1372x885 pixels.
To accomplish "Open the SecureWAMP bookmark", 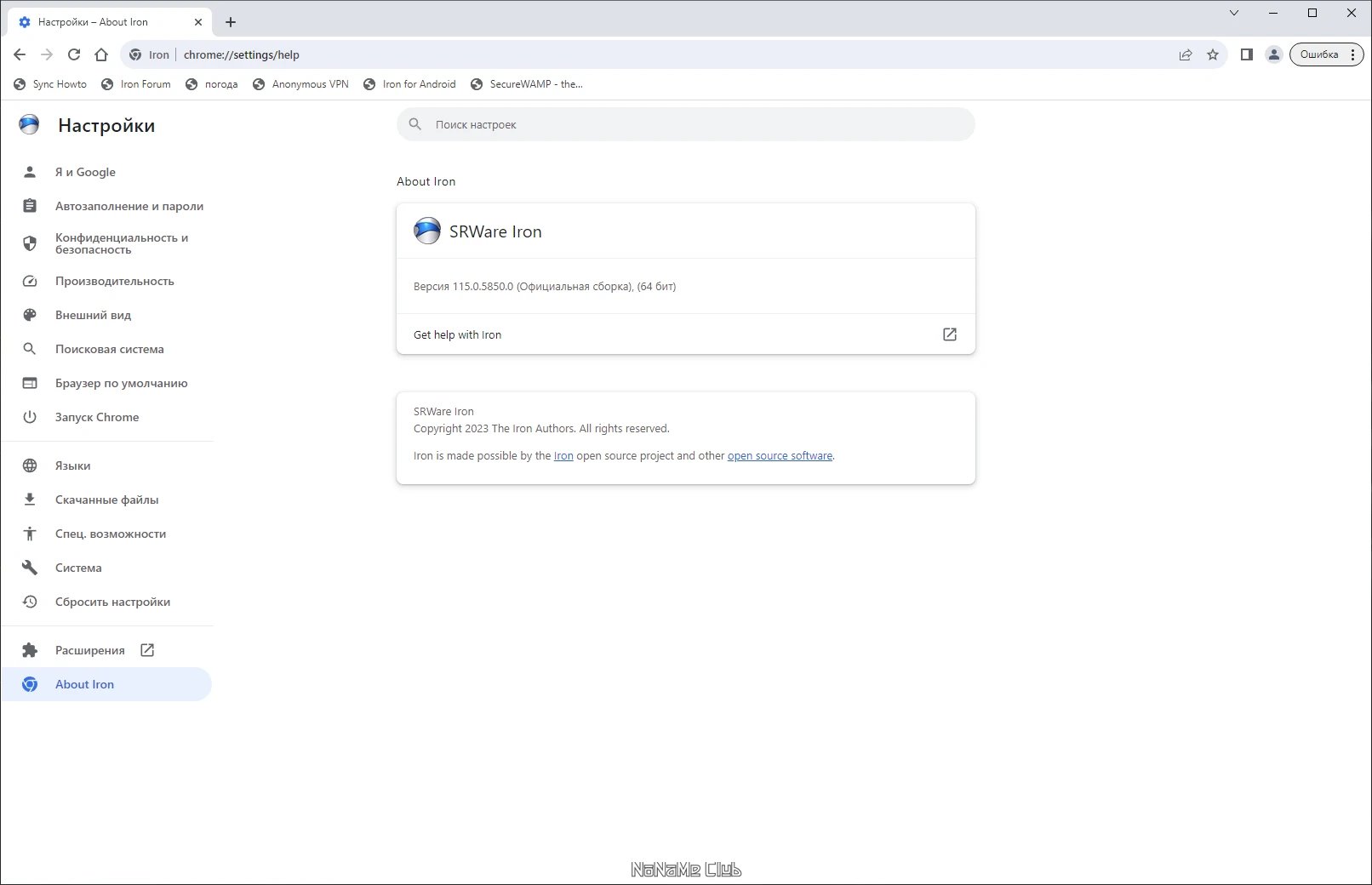I will 526,84.
